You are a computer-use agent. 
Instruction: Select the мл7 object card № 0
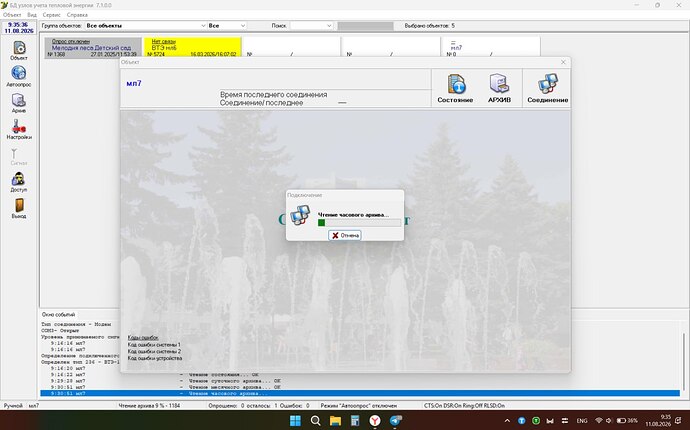[x=490, y=48]
